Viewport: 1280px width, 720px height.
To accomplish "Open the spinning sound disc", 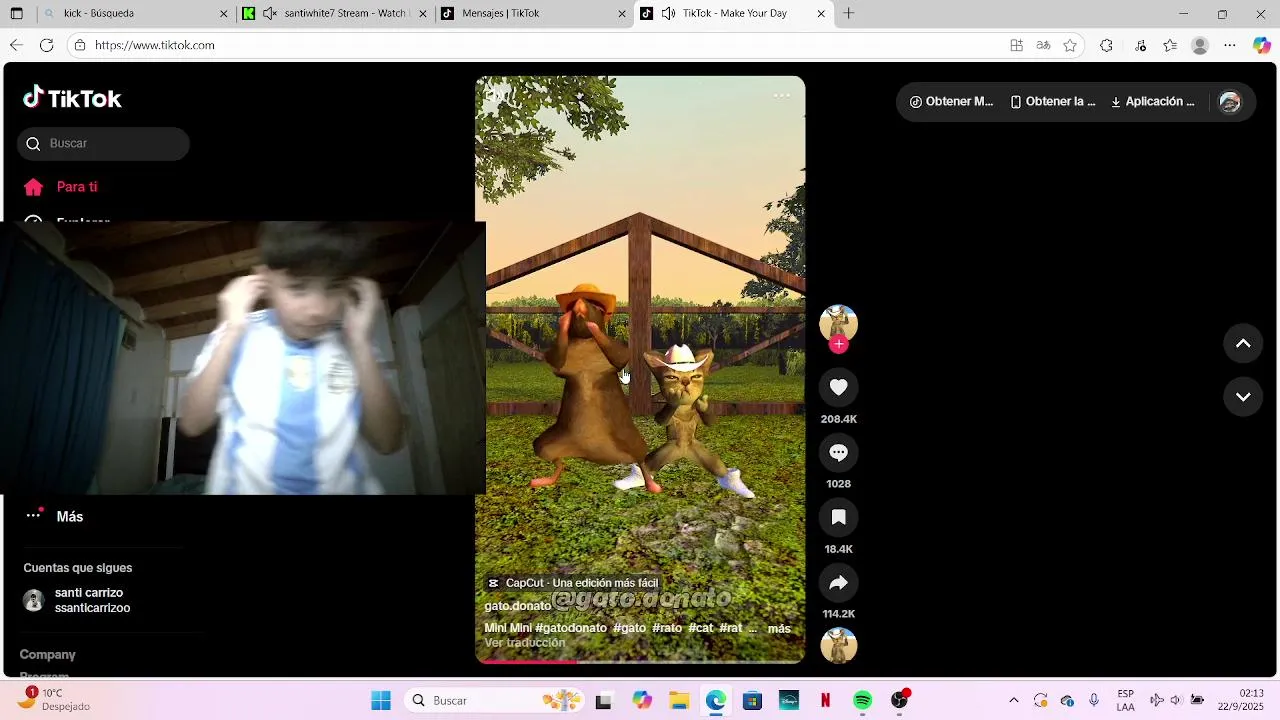I will coord(838,646).
